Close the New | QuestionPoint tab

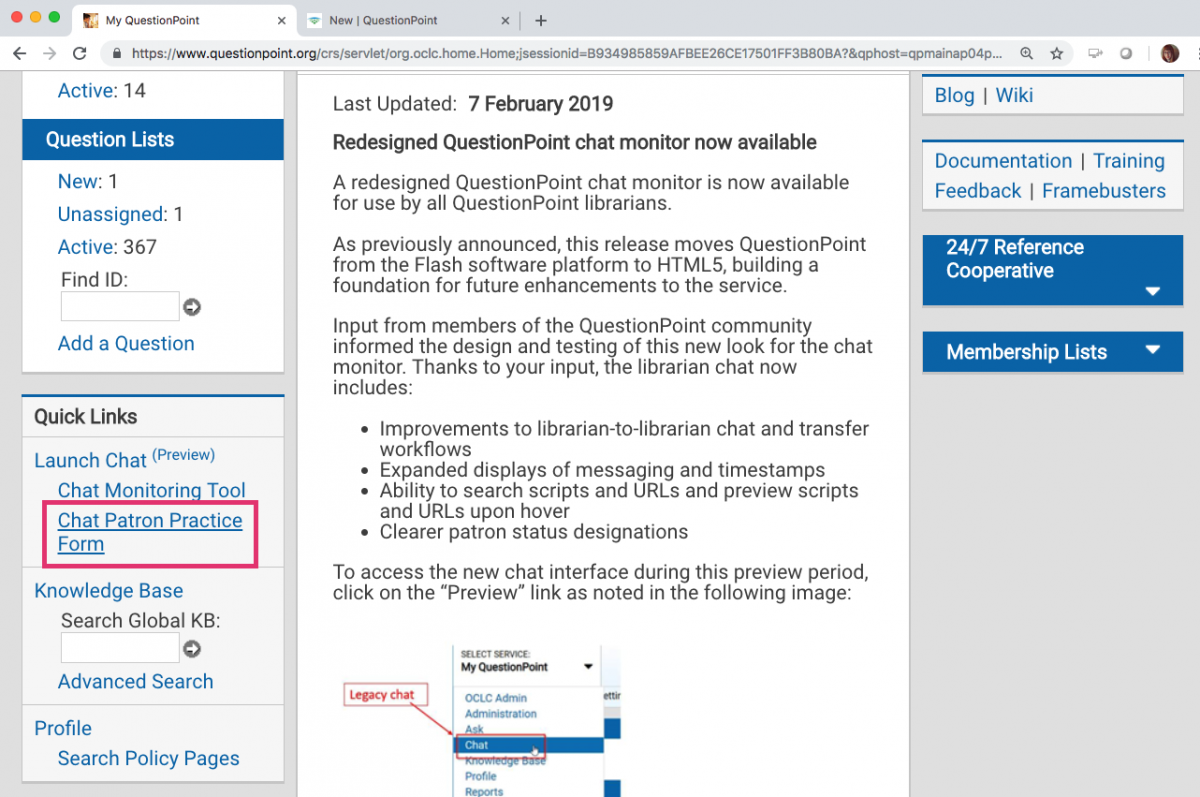(505, 20)
